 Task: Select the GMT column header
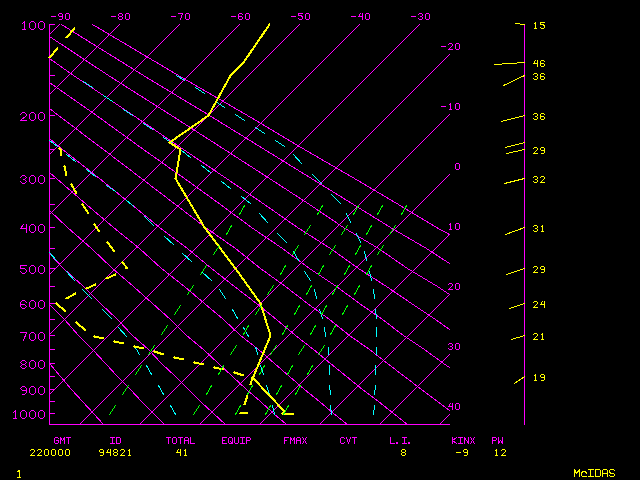[x=63, y=440]
